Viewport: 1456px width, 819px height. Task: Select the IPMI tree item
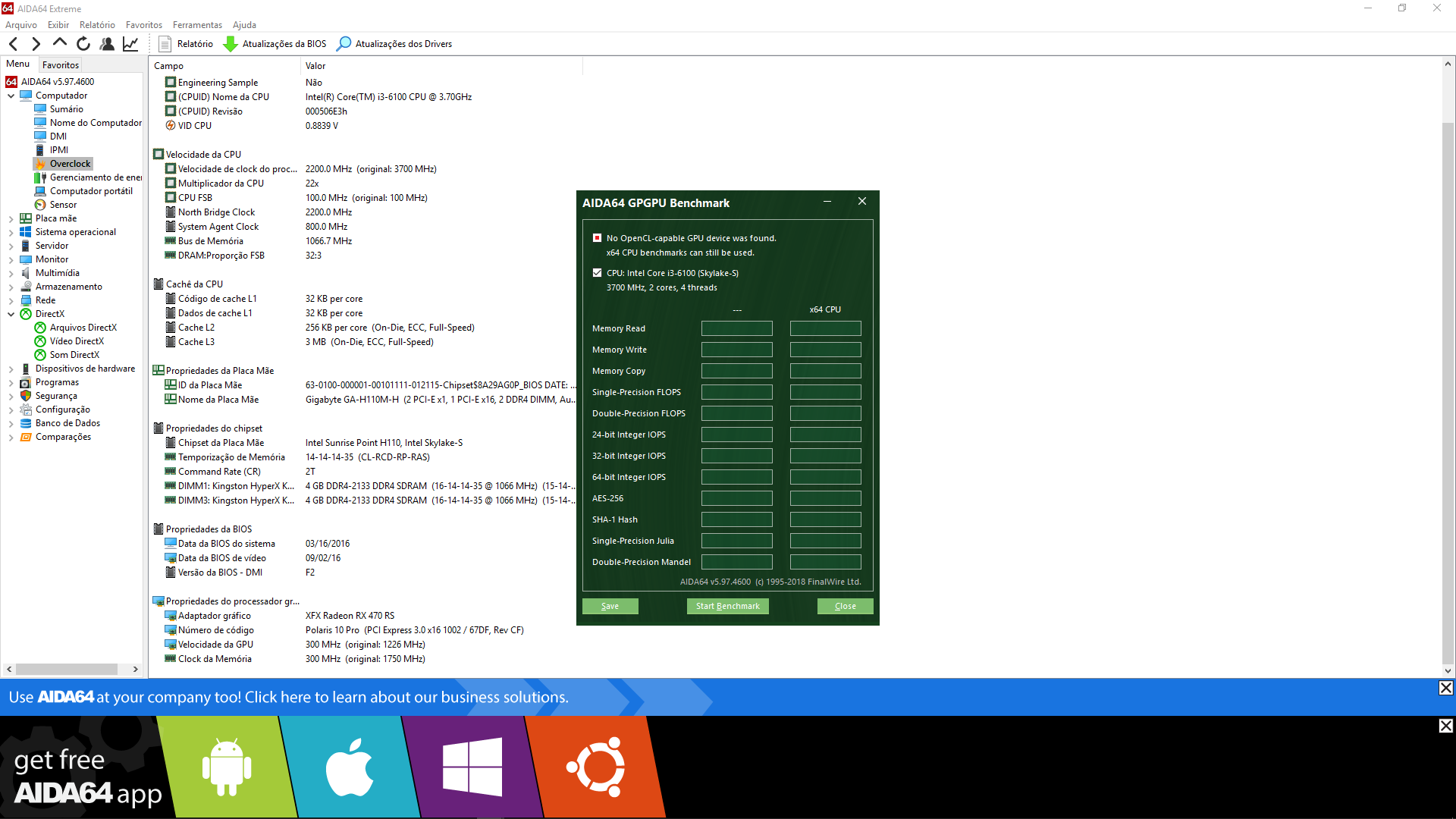point(58,150)
